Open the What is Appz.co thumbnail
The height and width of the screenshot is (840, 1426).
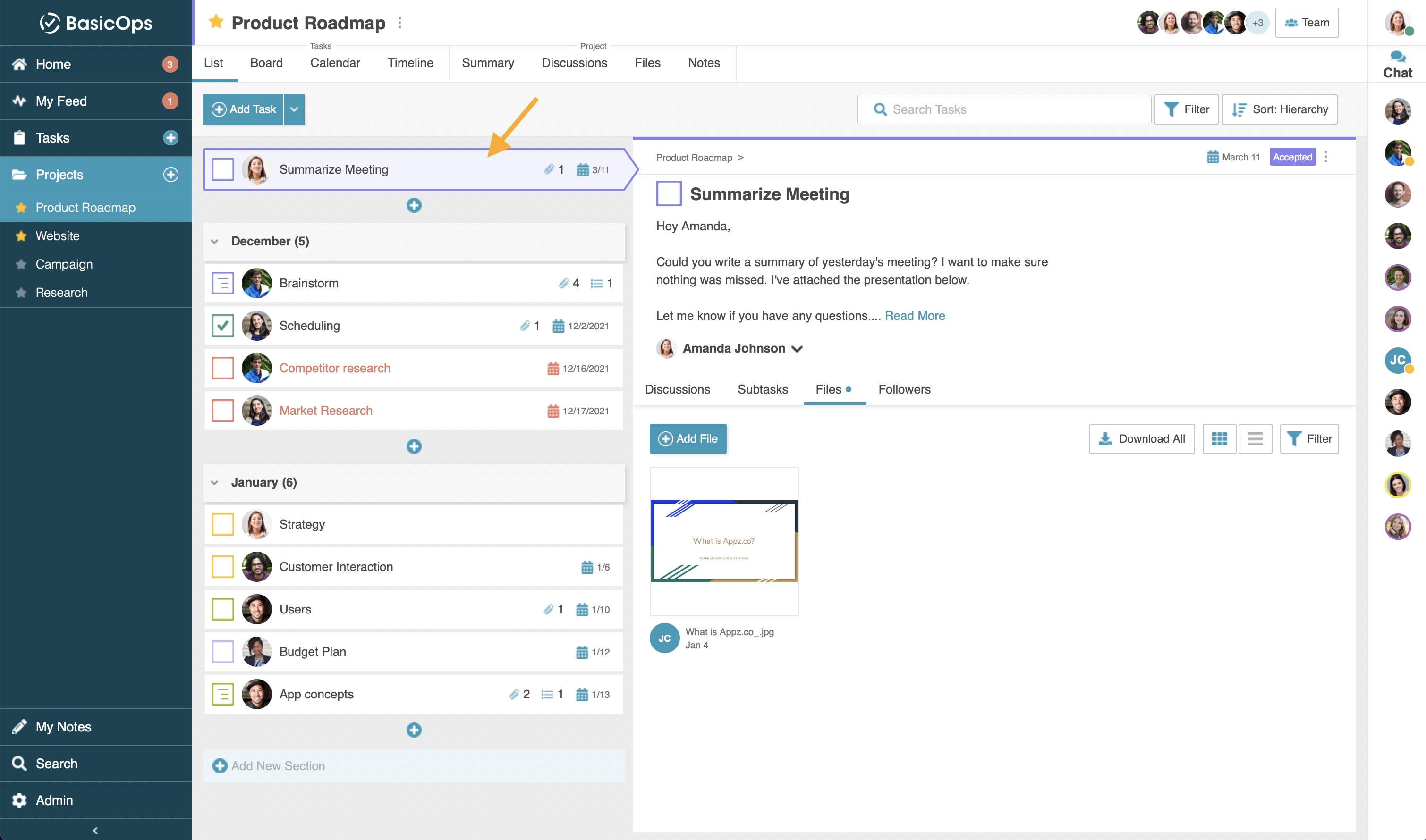(x=724, y=541)
